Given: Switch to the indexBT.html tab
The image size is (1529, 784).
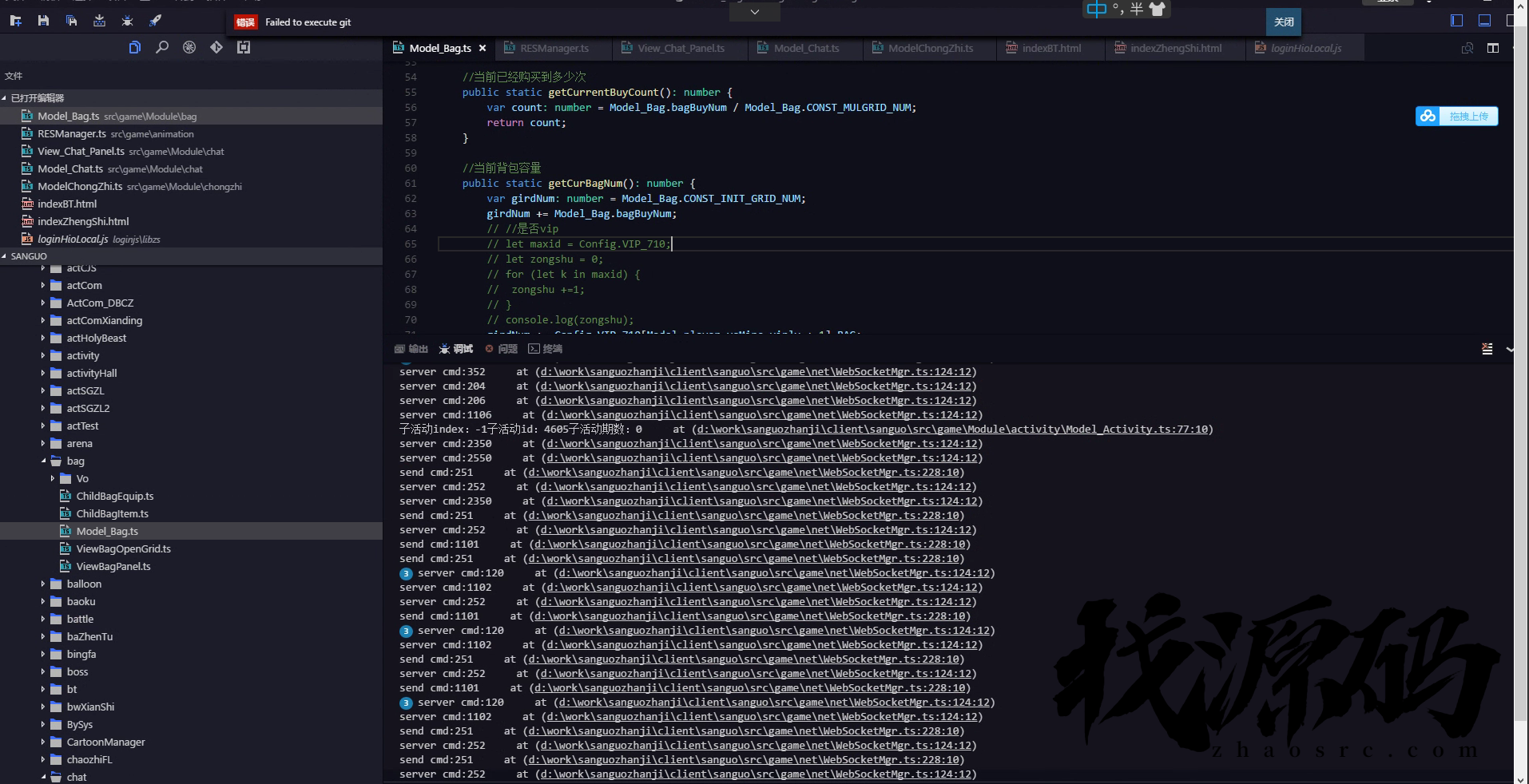Looking at the screenshot, I should pos(1050,49).
